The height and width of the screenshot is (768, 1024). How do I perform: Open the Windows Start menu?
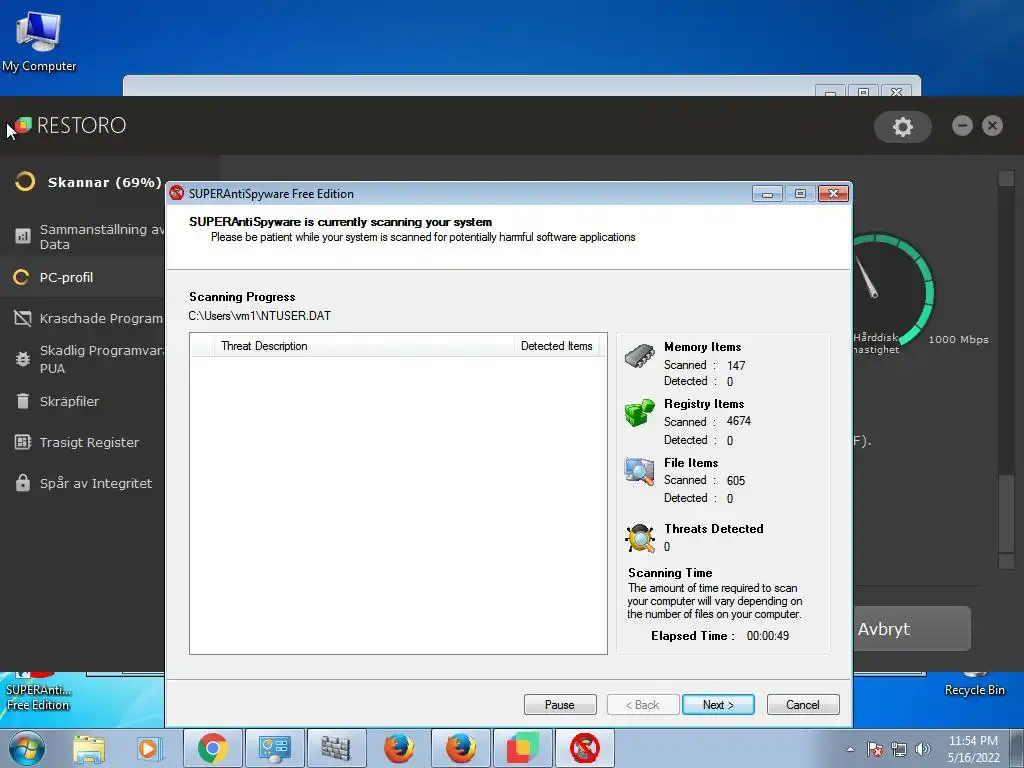[x=27, y=748]
